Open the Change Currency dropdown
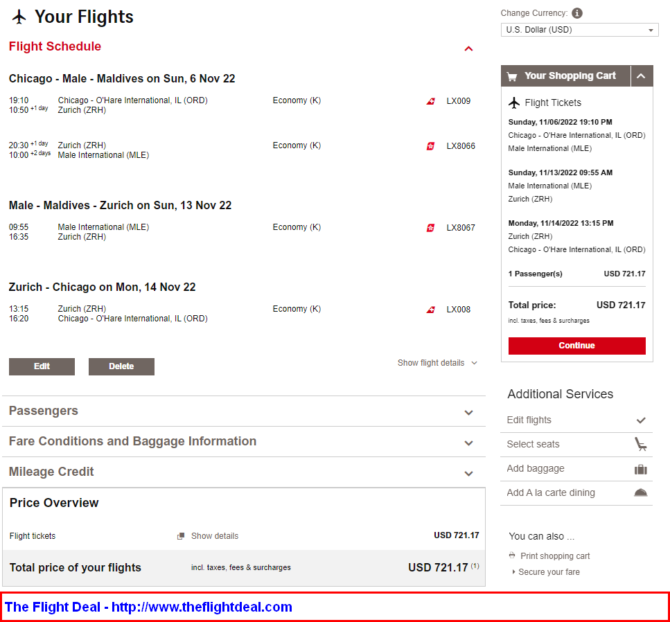Screen dimensions: 670x622 tap(579, 30)
